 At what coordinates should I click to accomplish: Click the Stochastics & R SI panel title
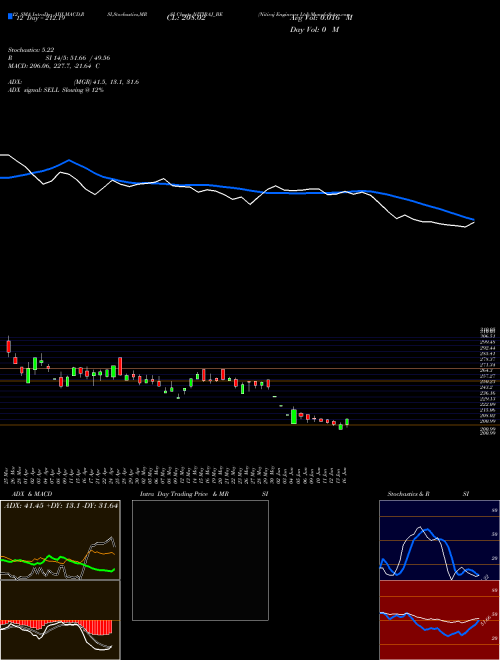[x=428, y=494]
